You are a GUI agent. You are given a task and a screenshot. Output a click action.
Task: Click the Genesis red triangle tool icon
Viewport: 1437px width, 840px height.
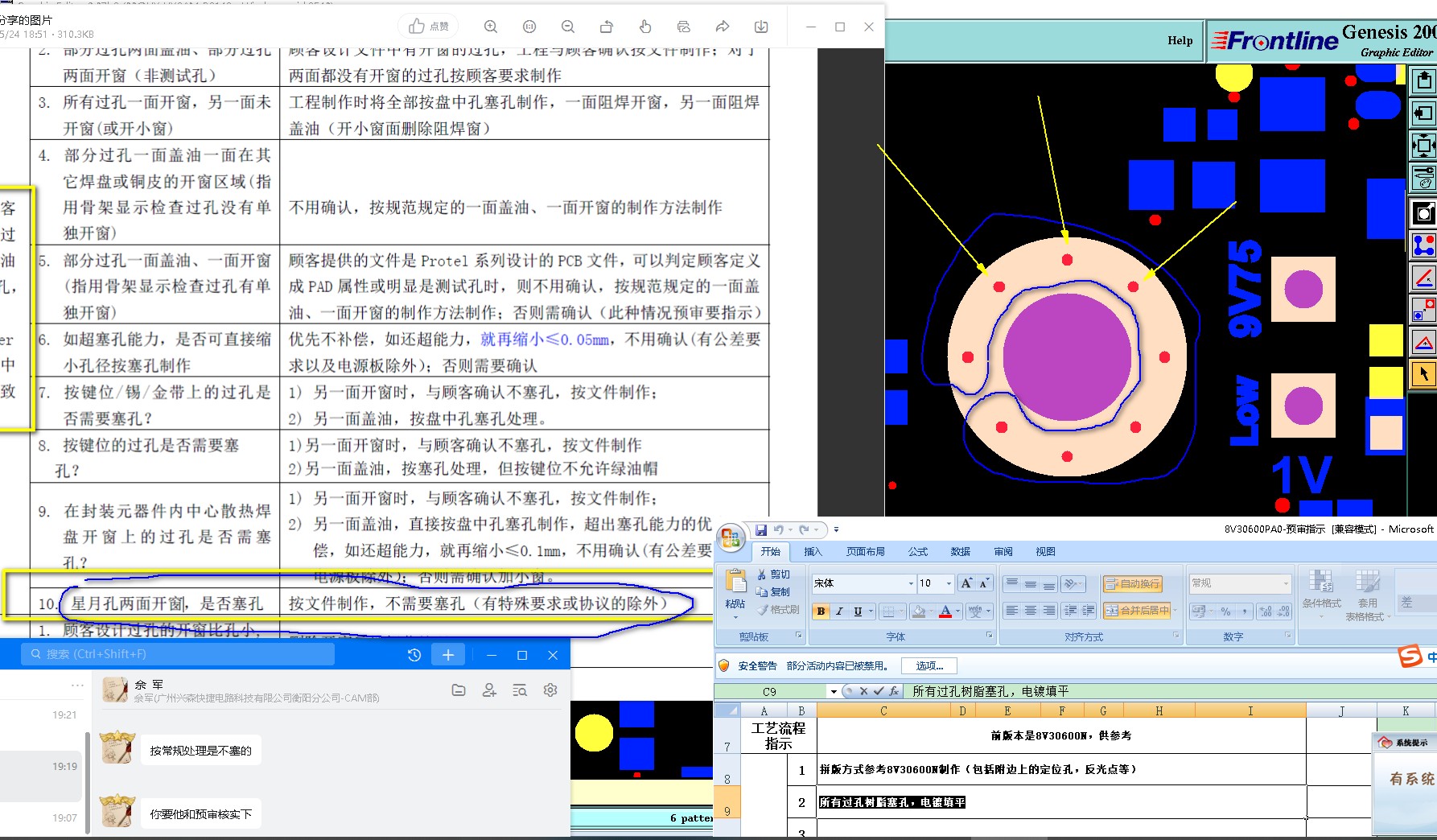[1424, 343]
